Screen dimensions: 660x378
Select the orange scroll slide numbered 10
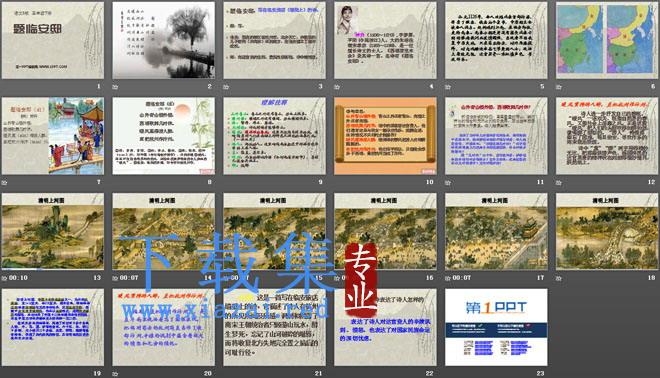[385, 136]
